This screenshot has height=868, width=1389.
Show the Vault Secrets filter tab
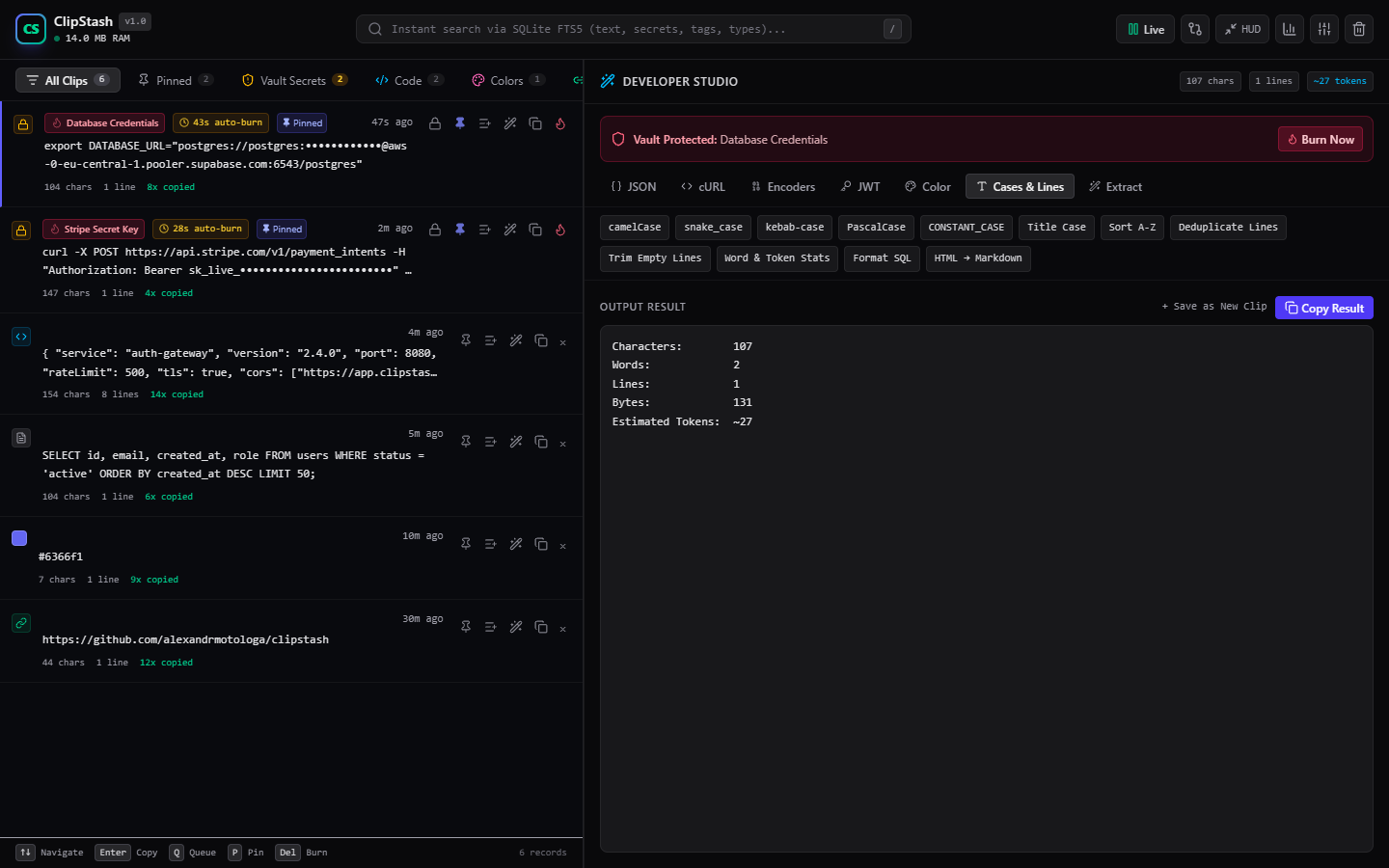[x=294, y=80]
